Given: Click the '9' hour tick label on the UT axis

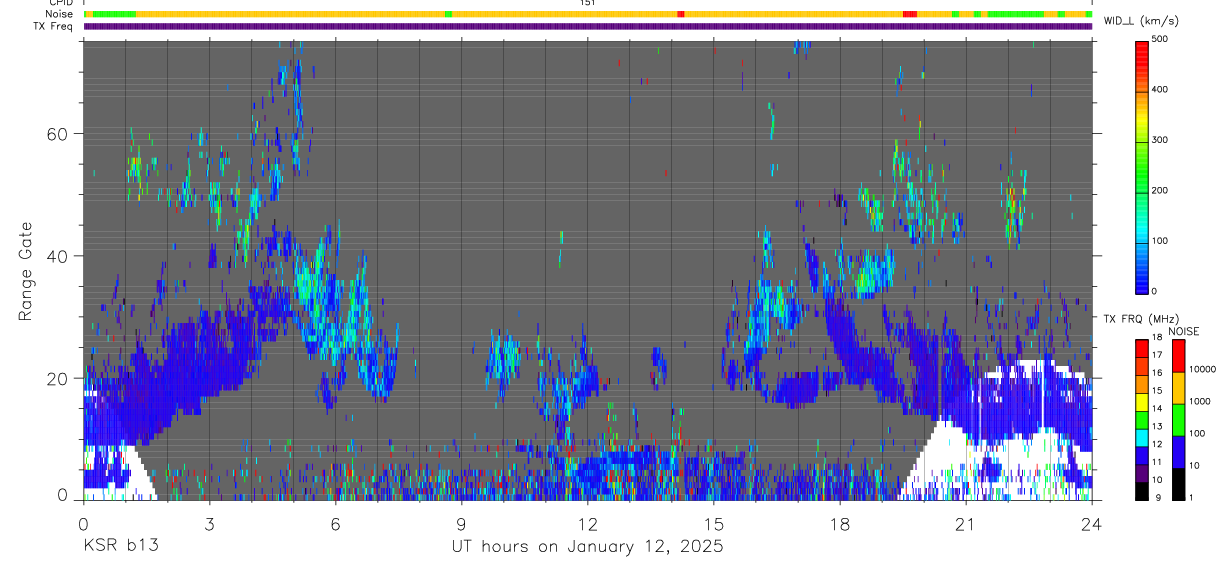Looking at the screenshot, I should click(461, 523).
